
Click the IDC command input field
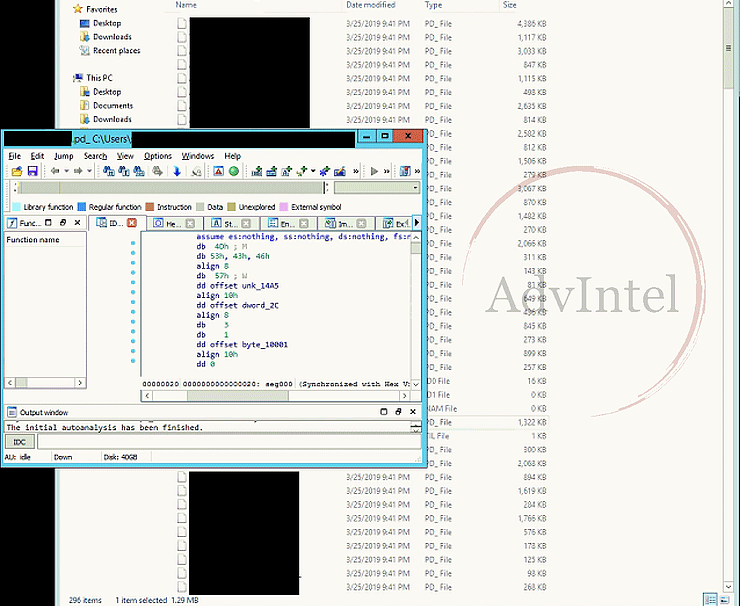229,442
